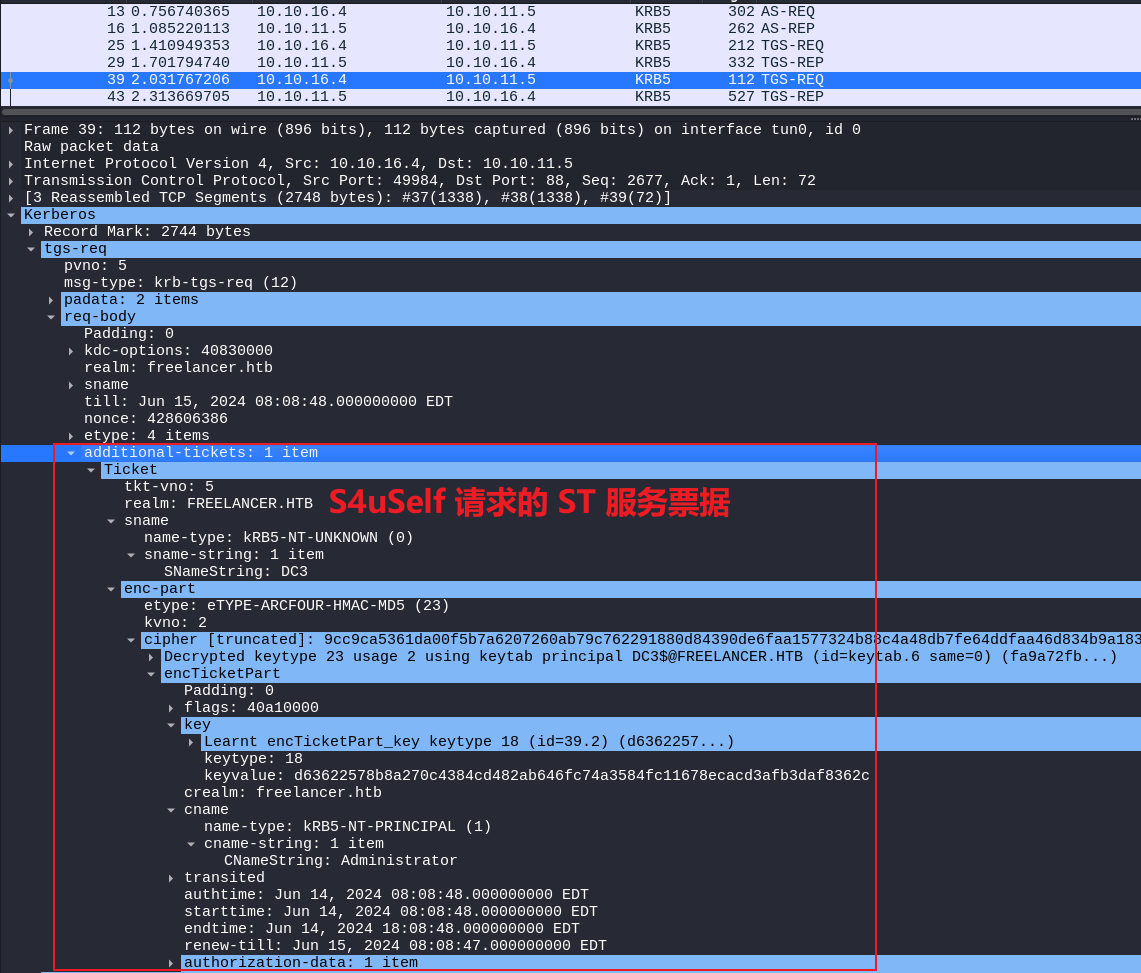Select the Internet Protocol Version 4 line
Image resolution: width=1141 pixels, height=973 pixels.
click(x=298, y=164)
